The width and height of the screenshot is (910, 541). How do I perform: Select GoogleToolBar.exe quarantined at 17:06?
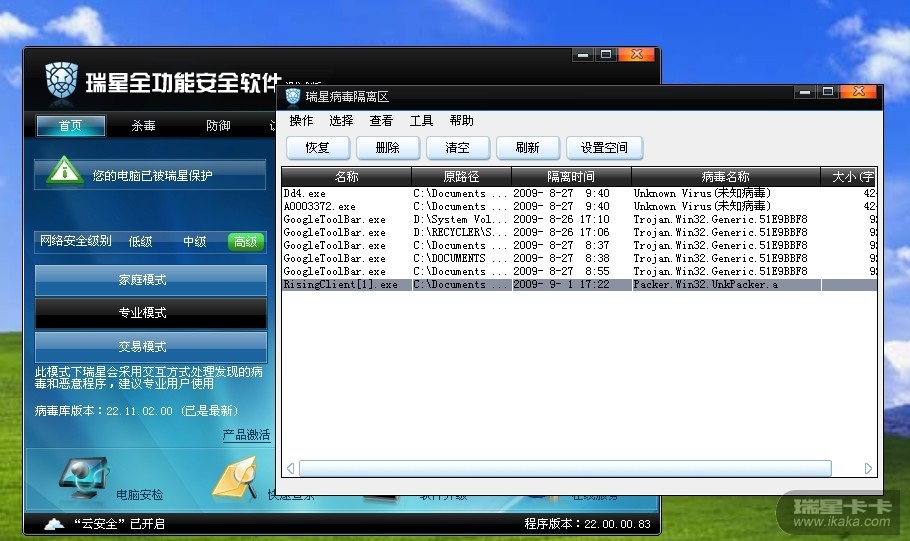(579, 232)
